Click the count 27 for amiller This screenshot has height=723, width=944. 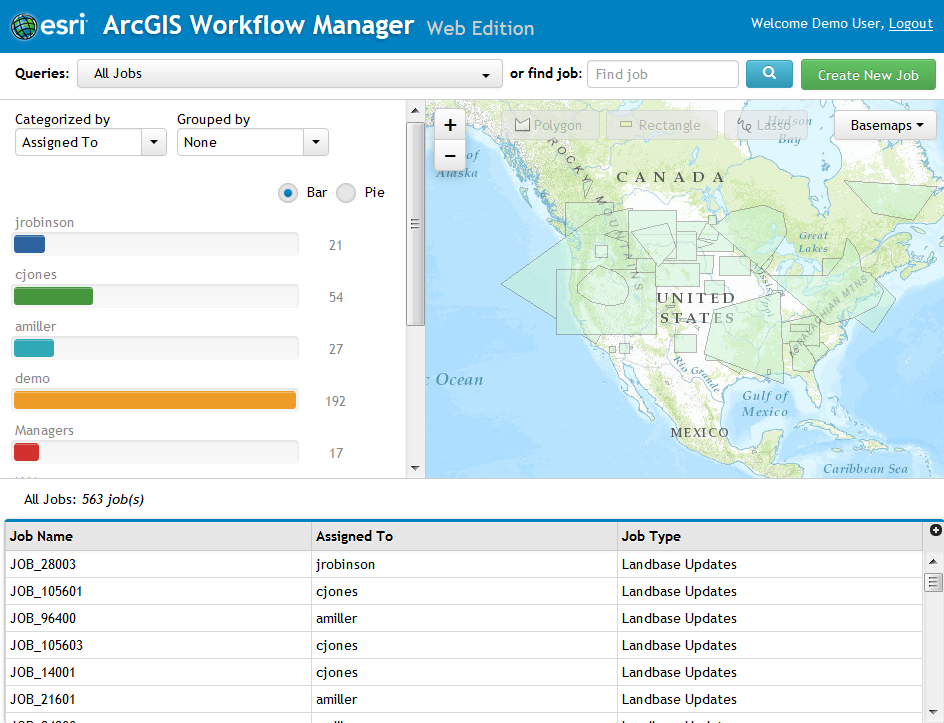pos(336,349)
